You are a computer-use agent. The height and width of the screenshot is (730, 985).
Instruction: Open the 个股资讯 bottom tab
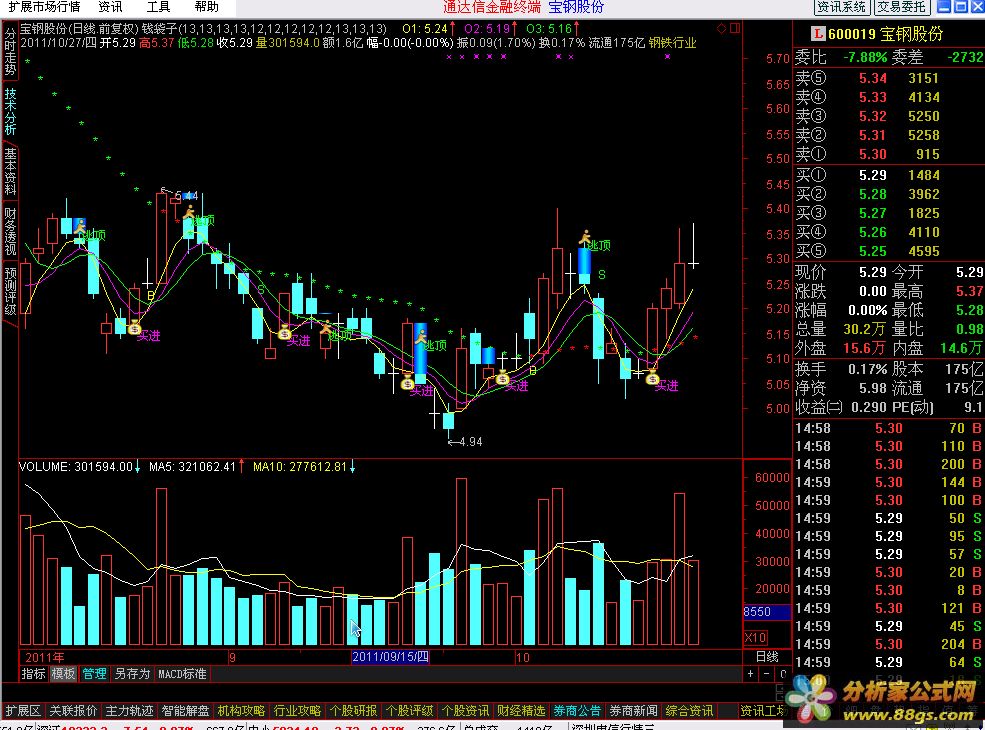(x=465, y=711)
